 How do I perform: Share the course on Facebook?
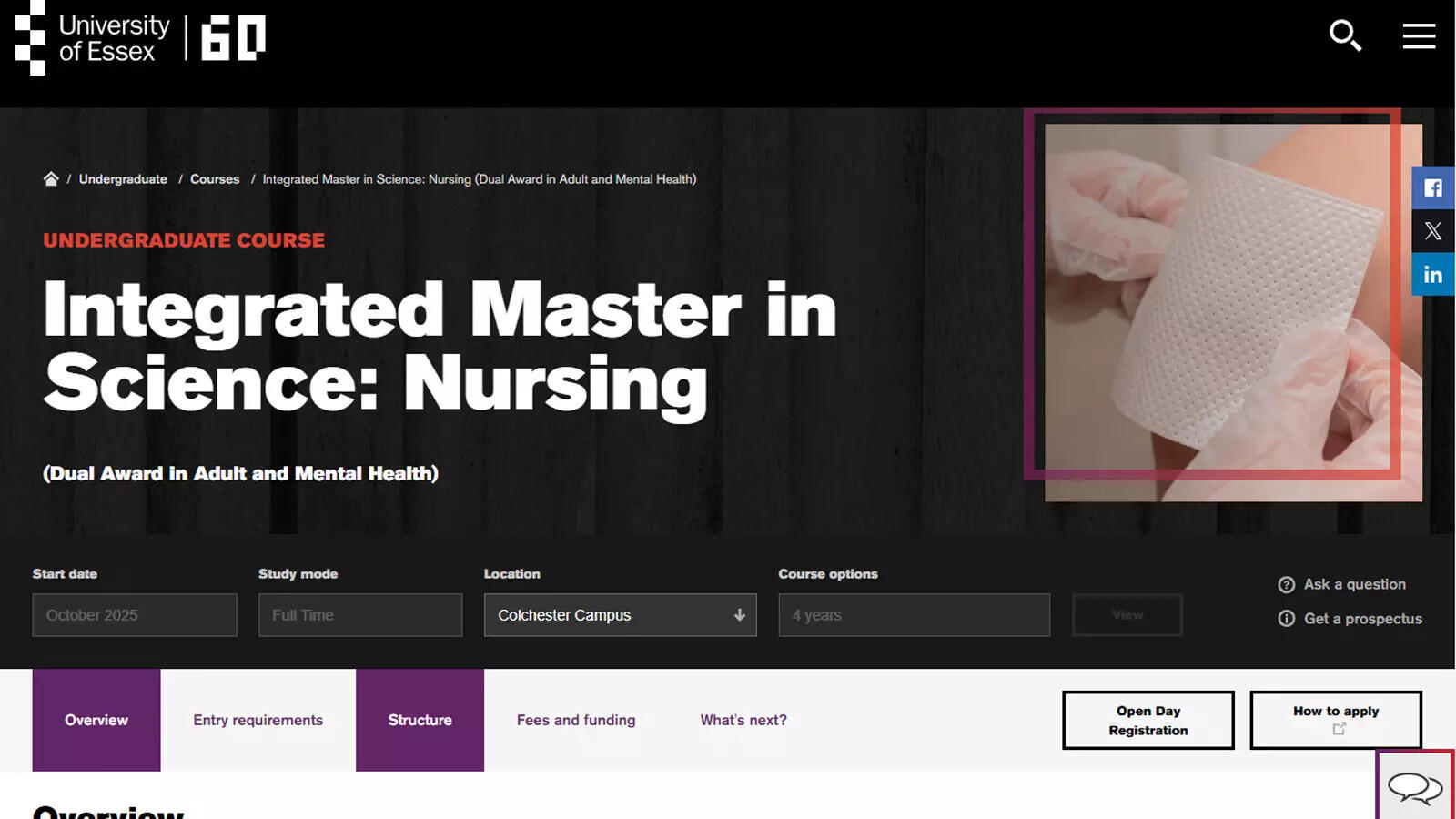[x=1432, y=187]
